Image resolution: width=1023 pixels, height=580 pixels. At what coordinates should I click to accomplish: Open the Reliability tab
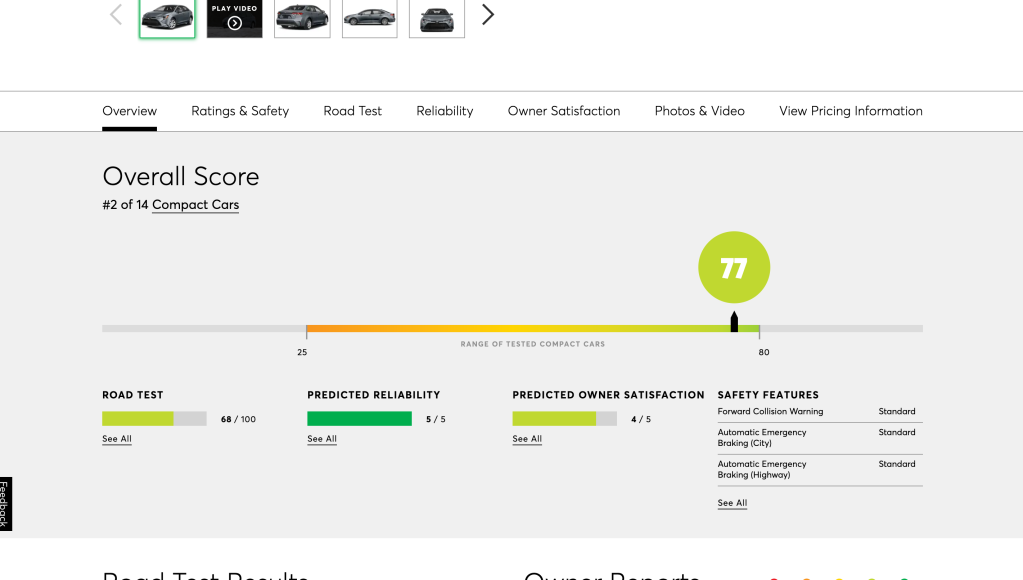(x=445, y=111)
